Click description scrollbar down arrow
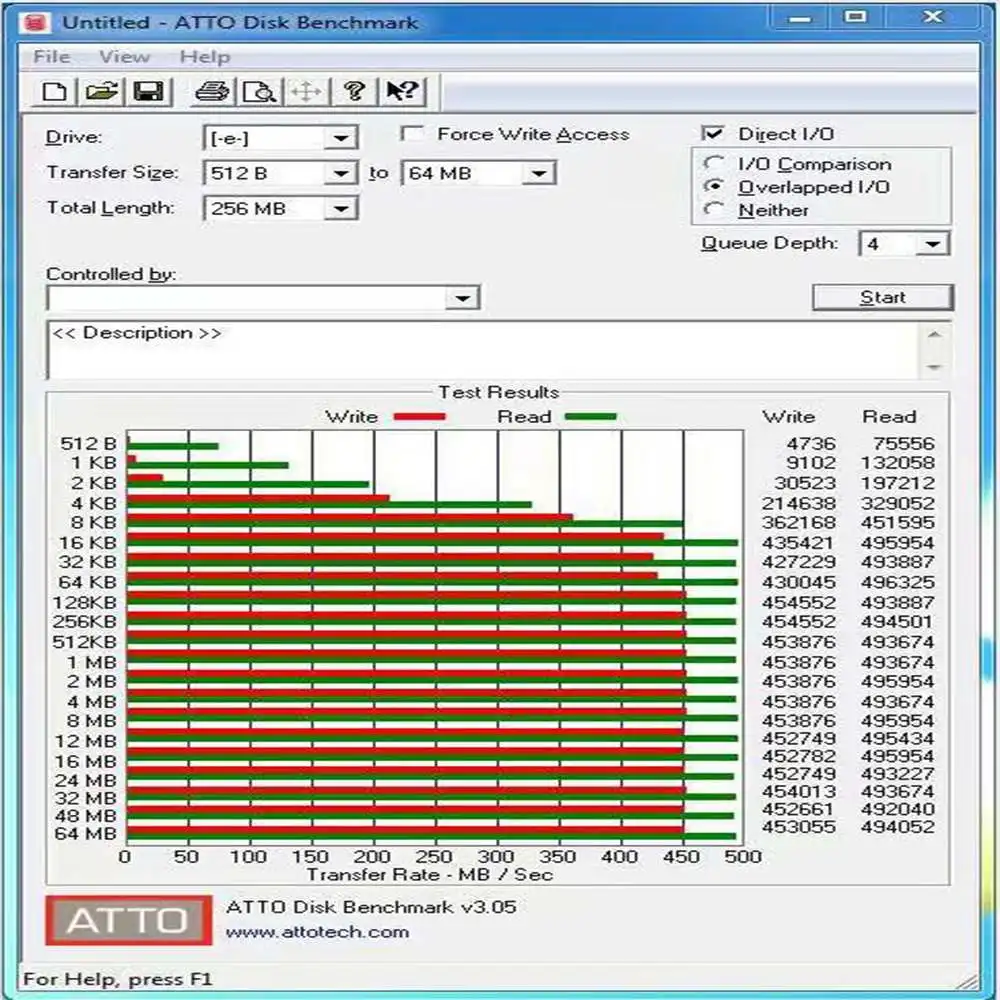Image resolution: width=1000 pixels, height=1000 pixels. tap(934, 367)
